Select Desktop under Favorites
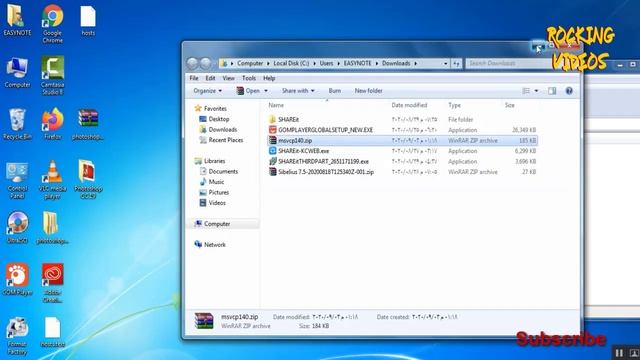 [x=214, y=119]
